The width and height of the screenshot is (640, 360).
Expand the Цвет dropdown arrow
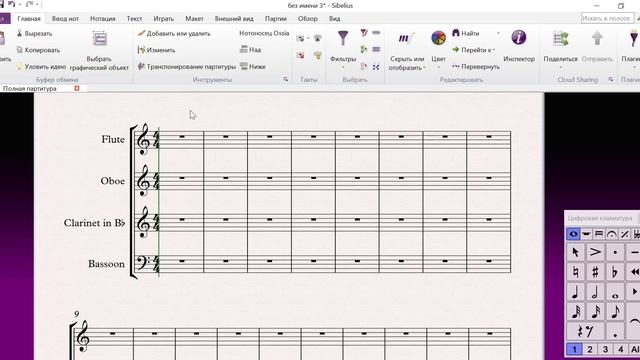pyautogui.click(x=438, y=67)
